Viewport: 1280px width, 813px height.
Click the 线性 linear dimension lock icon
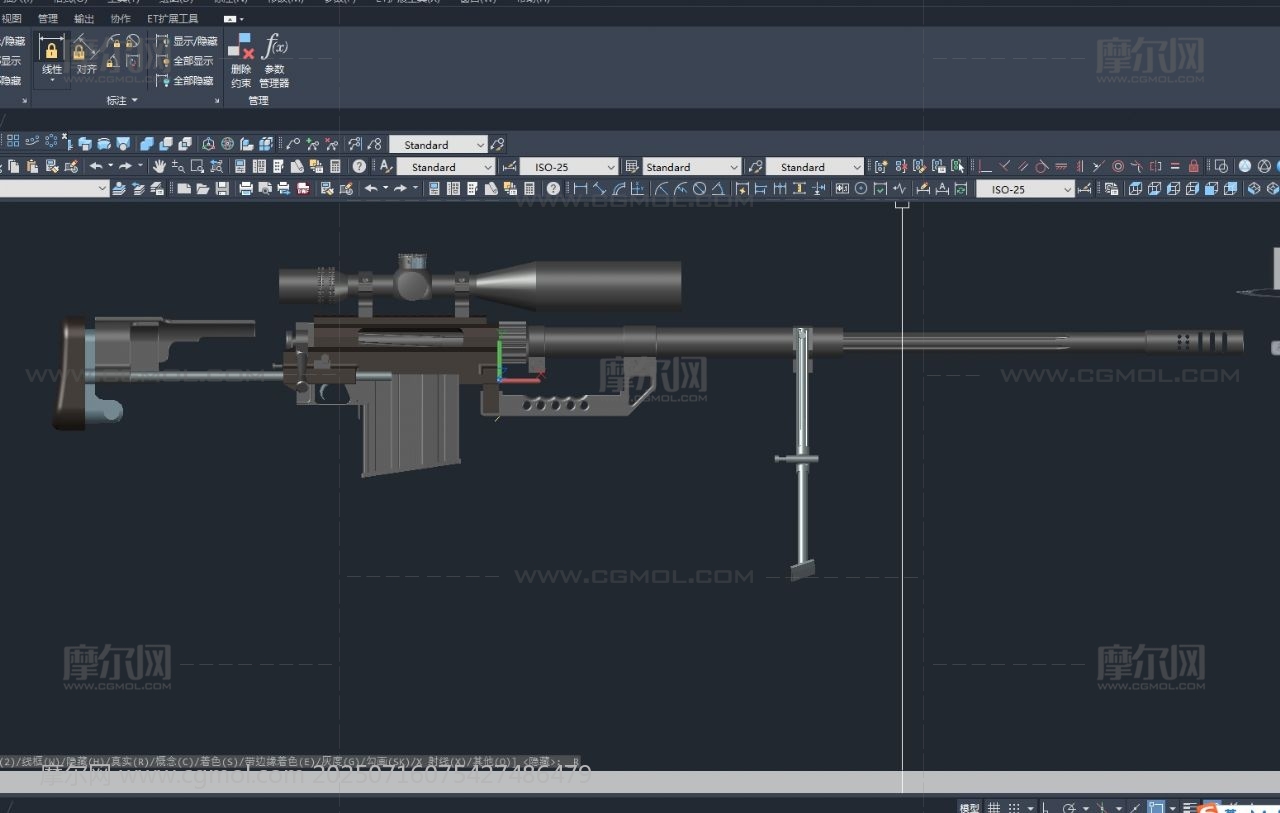coord(52,47)
